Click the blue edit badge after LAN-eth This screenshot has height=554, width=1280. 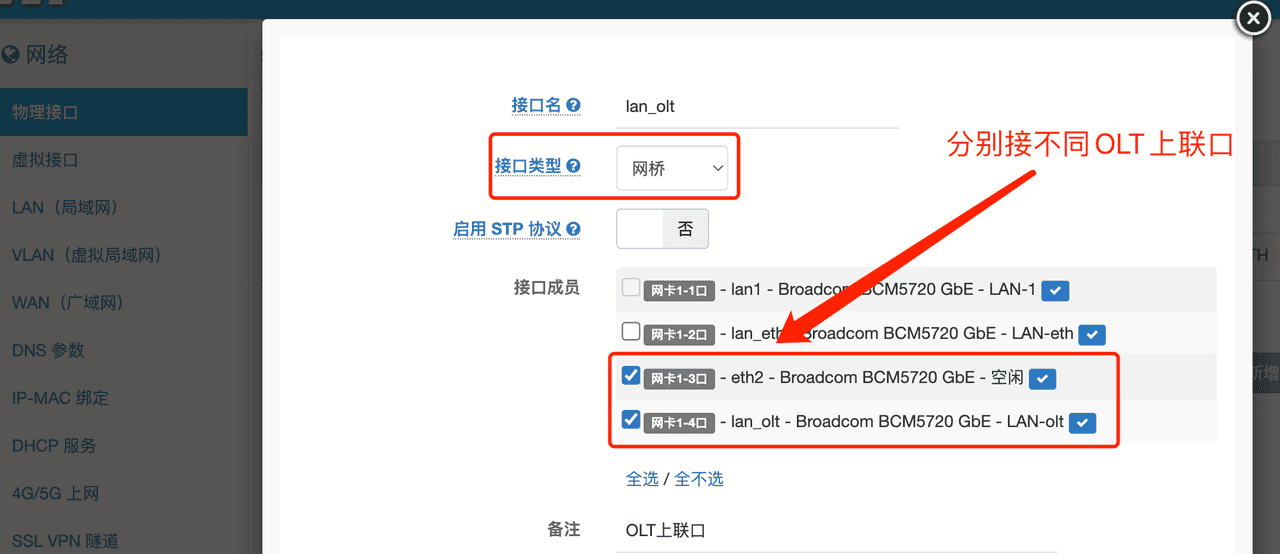tap(1091, 334)
